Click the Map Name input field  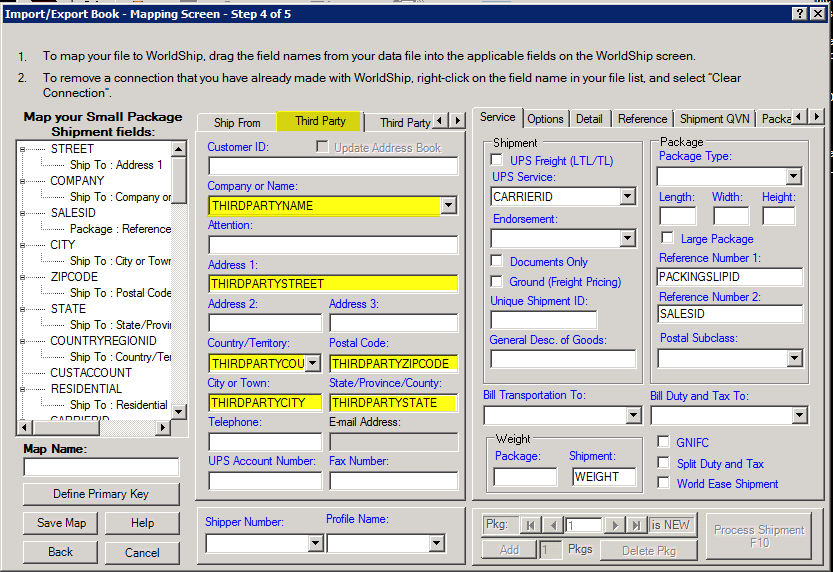pos(101,467)
